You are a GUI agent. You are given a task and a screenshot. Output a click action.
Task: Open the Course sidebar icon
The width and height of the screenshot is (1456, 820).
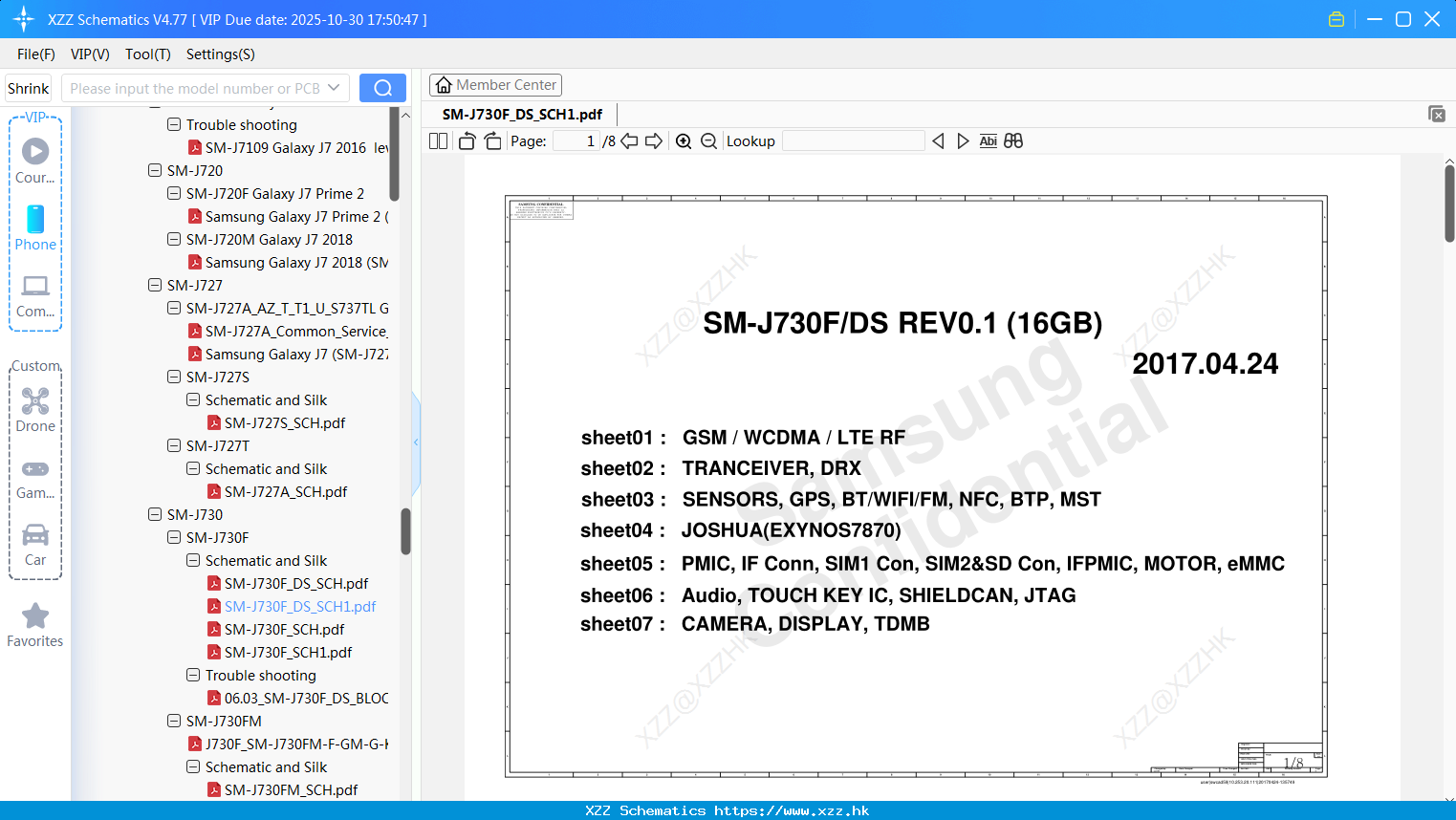point(35,160)
